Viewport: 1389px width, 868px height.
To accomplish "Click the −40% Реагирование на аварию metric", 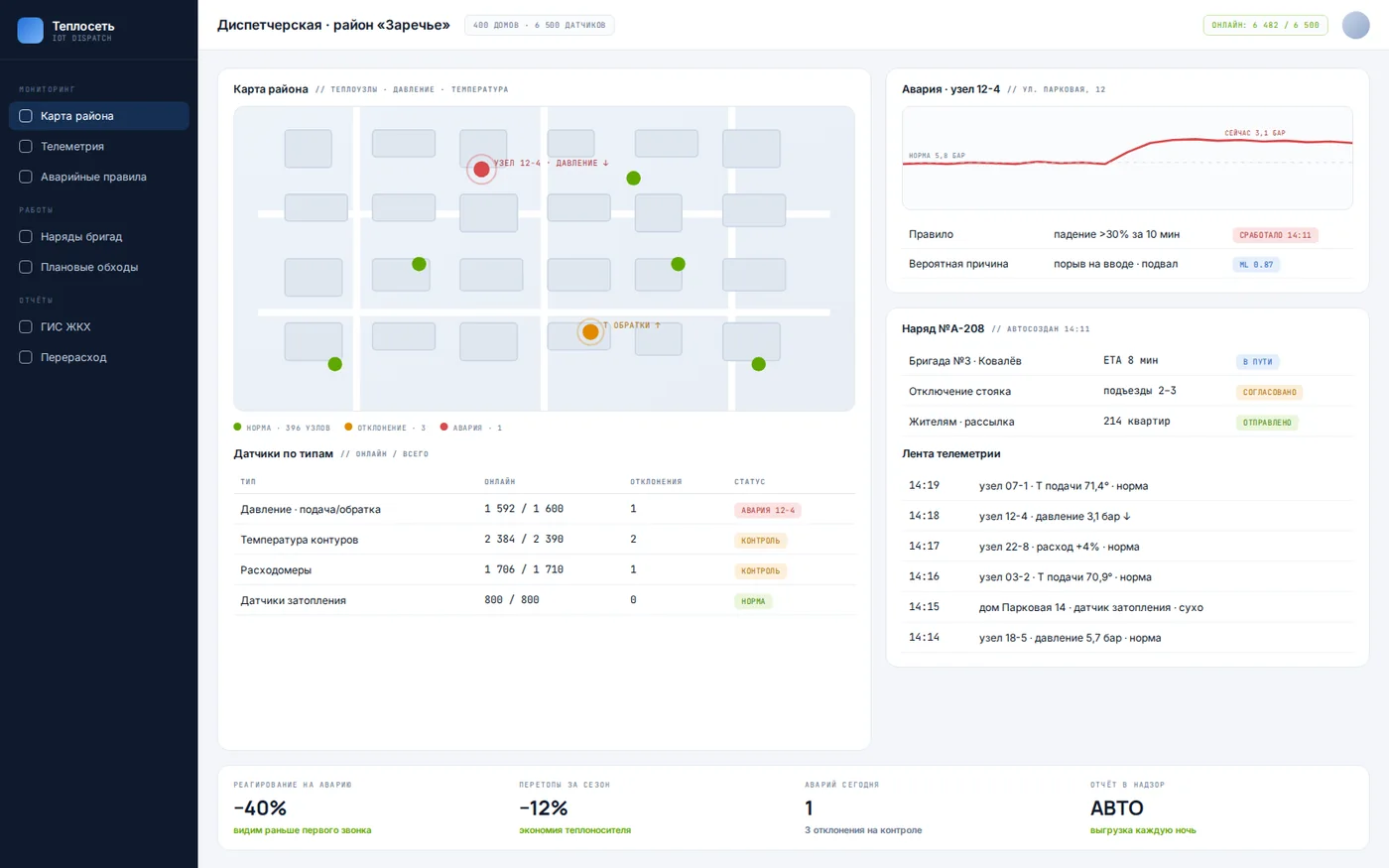I will click(260, 808).
